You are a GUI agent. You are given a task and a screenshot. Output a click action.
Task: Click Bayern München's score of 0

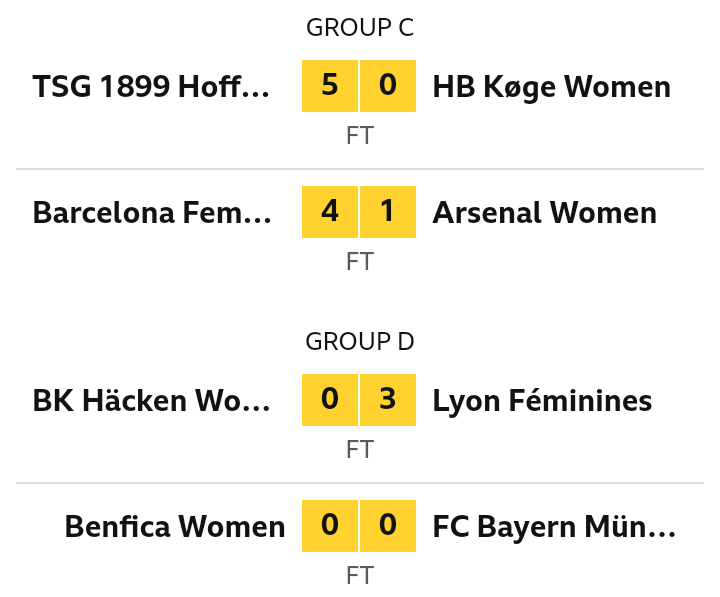point(388,526)
